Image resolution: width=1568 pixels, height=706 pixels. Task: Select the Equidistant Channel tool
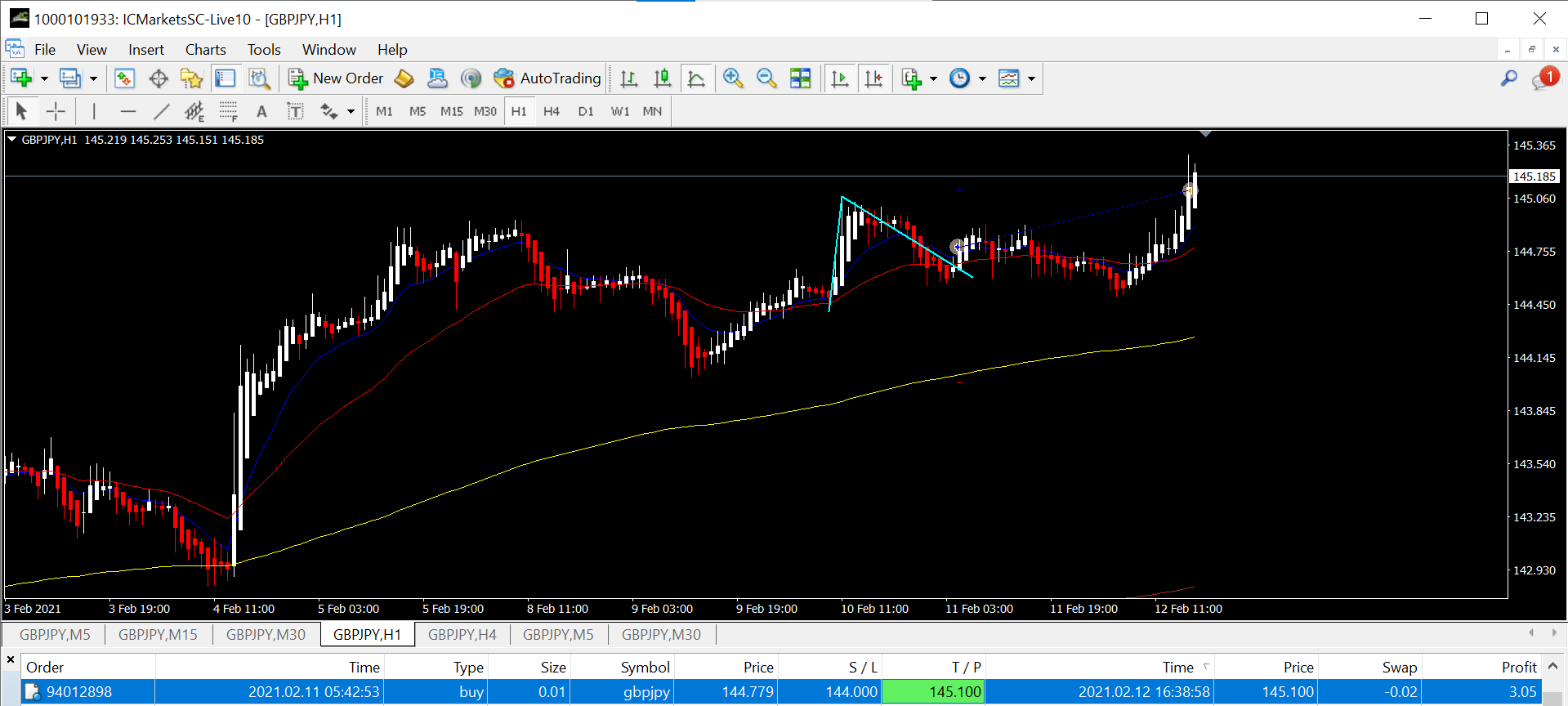point(194,111)
